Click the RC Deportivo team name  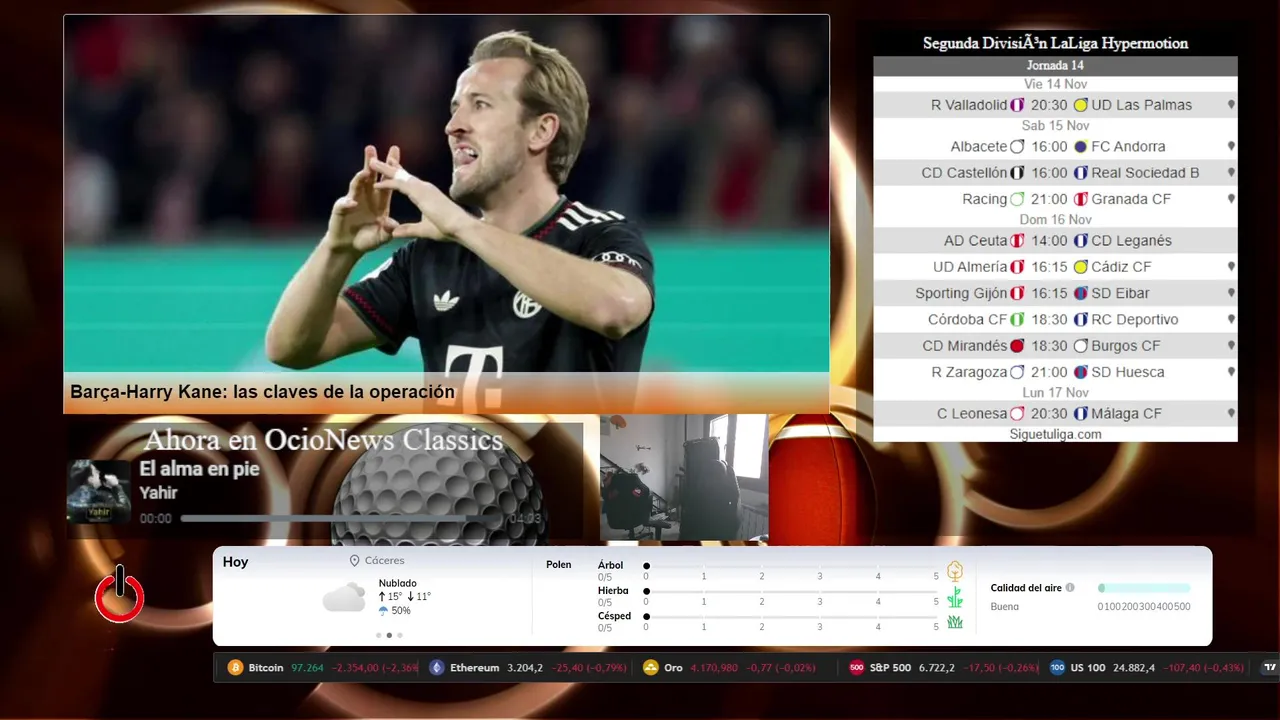[1134, 320]
